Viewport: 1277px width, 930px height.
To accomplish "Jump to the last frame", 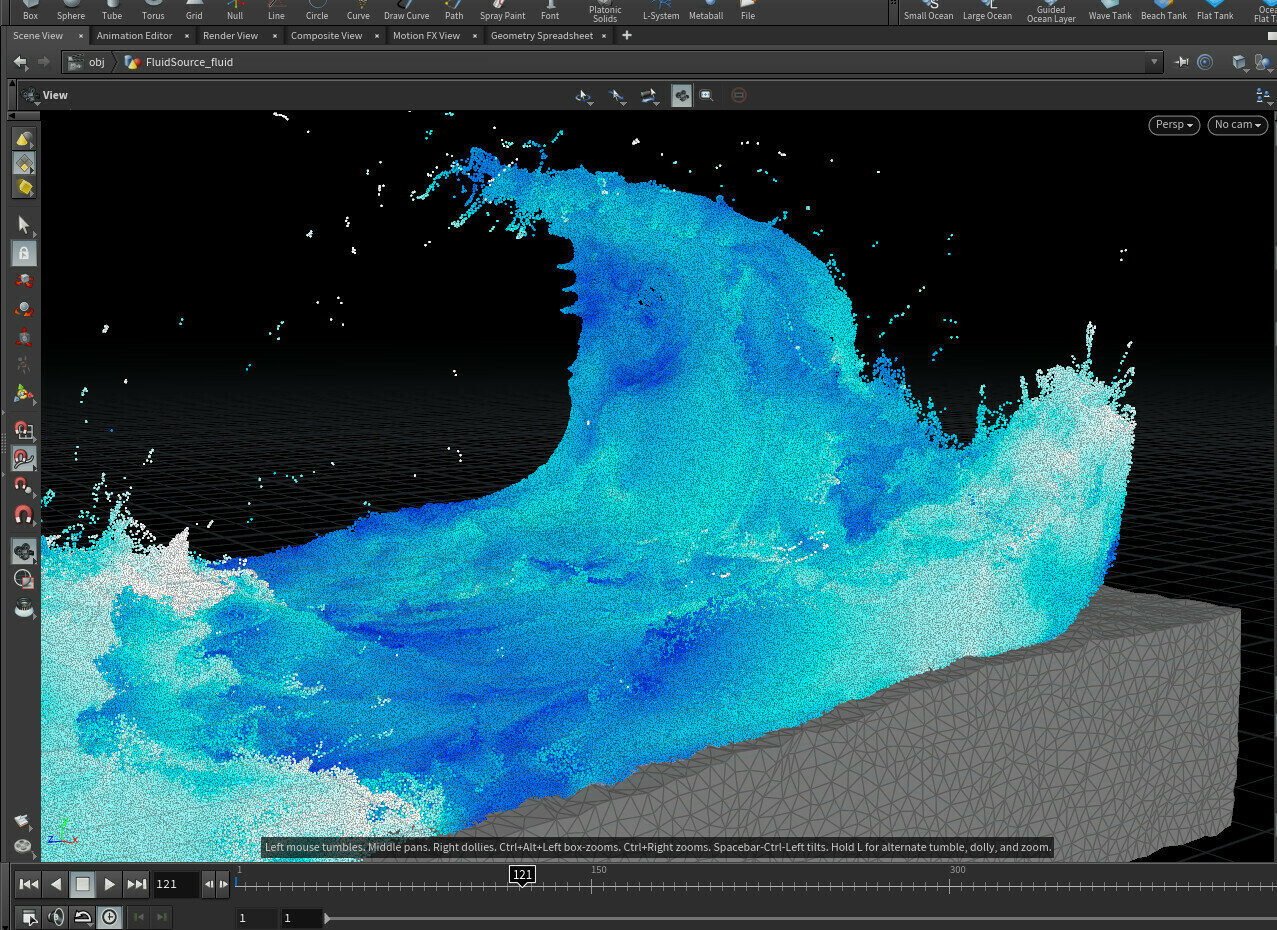I will [137, 884].
